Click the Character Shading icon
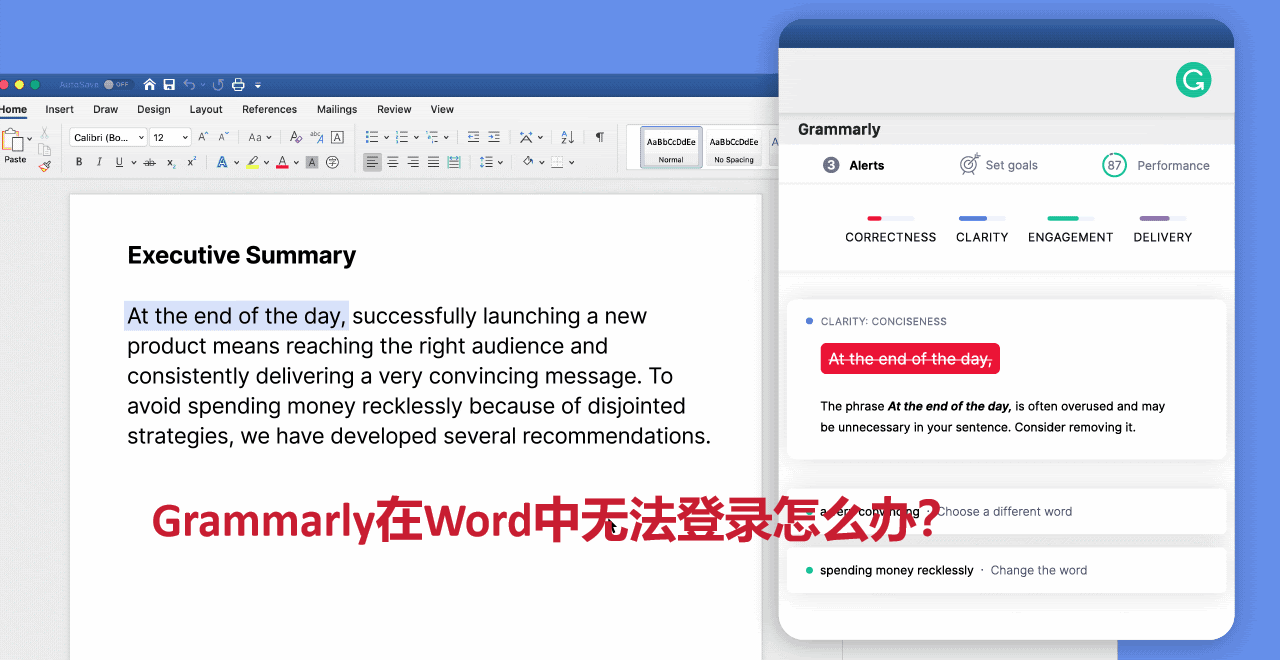 (312, 162)
